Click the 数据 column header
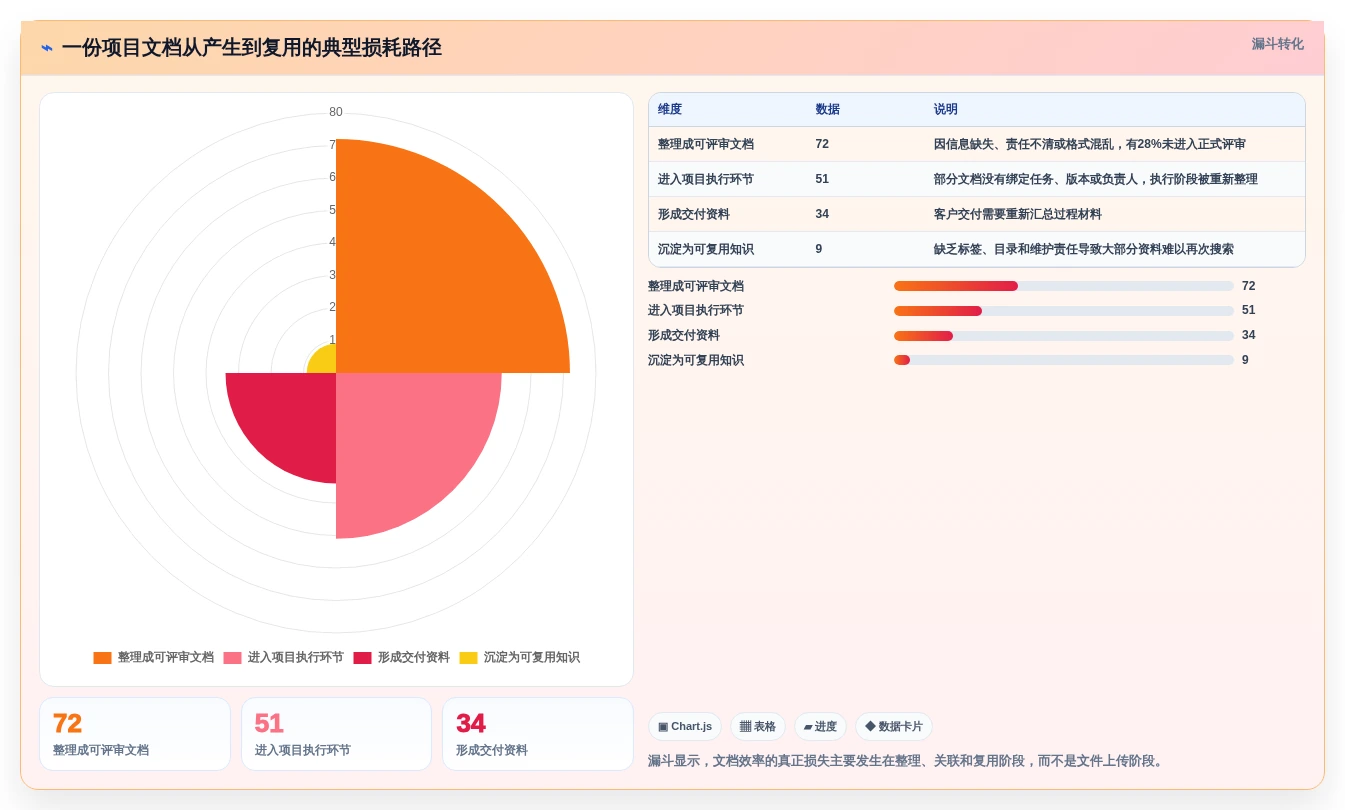This screenshot has width=1345, height=810. 828,109
